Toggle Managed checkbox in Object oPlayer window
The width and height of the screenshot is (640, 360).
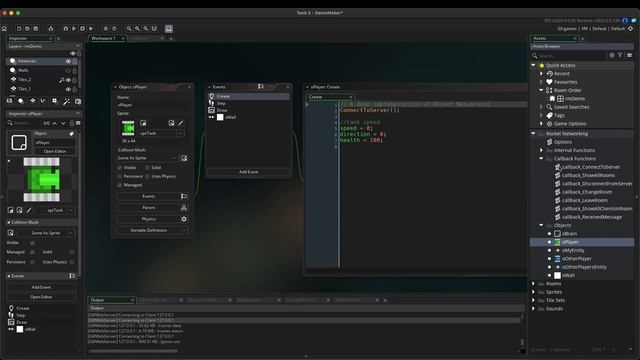120,185
